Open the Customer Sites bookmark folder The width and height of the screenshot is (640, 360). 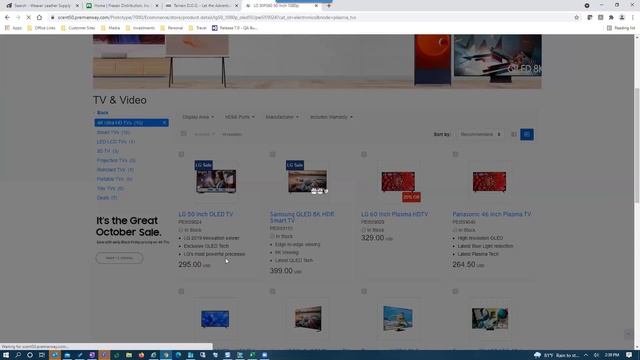pos(78,28)
